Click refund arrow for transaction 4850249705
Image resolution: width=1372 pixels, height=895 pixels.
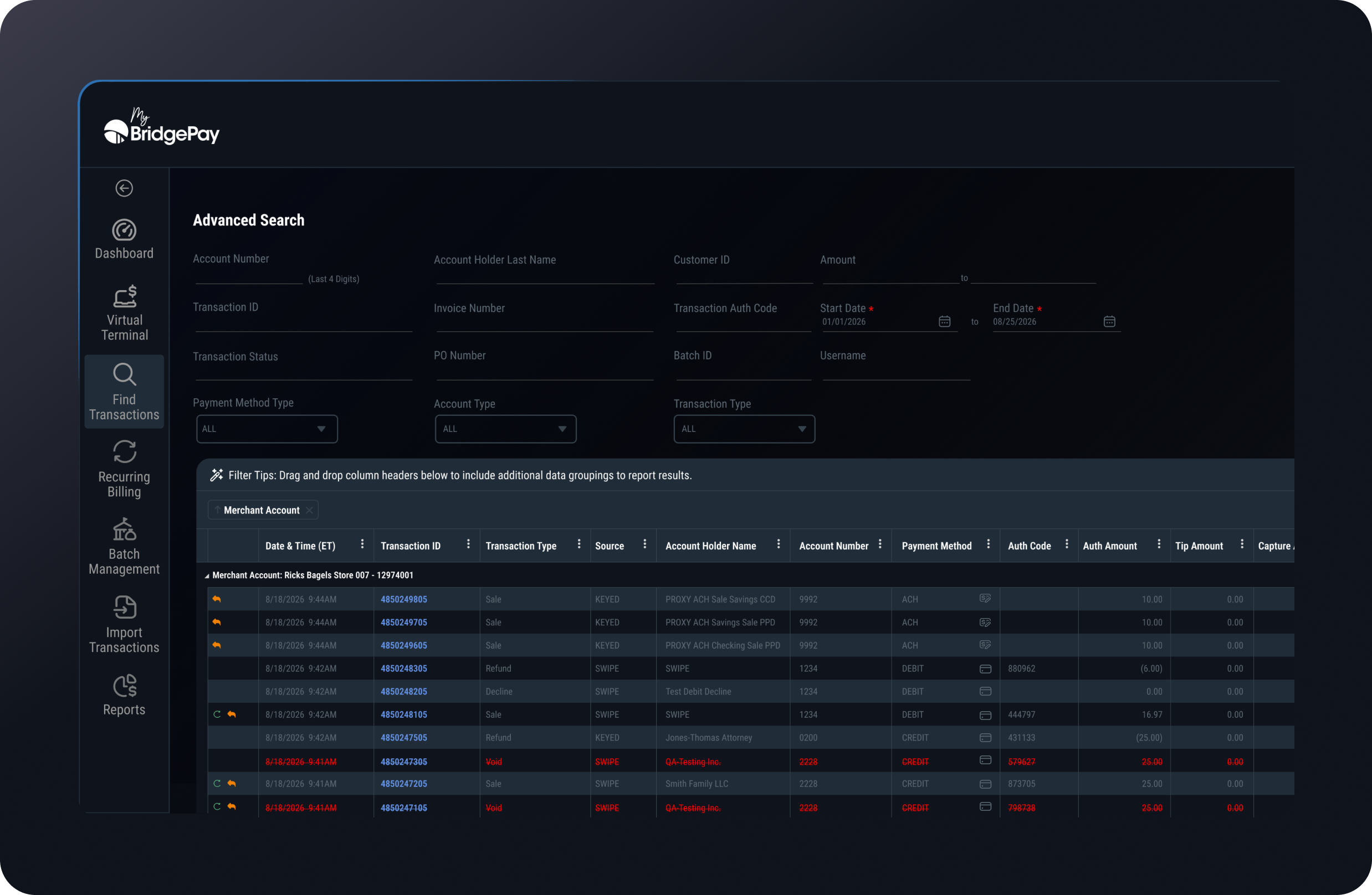coord(217,623)
